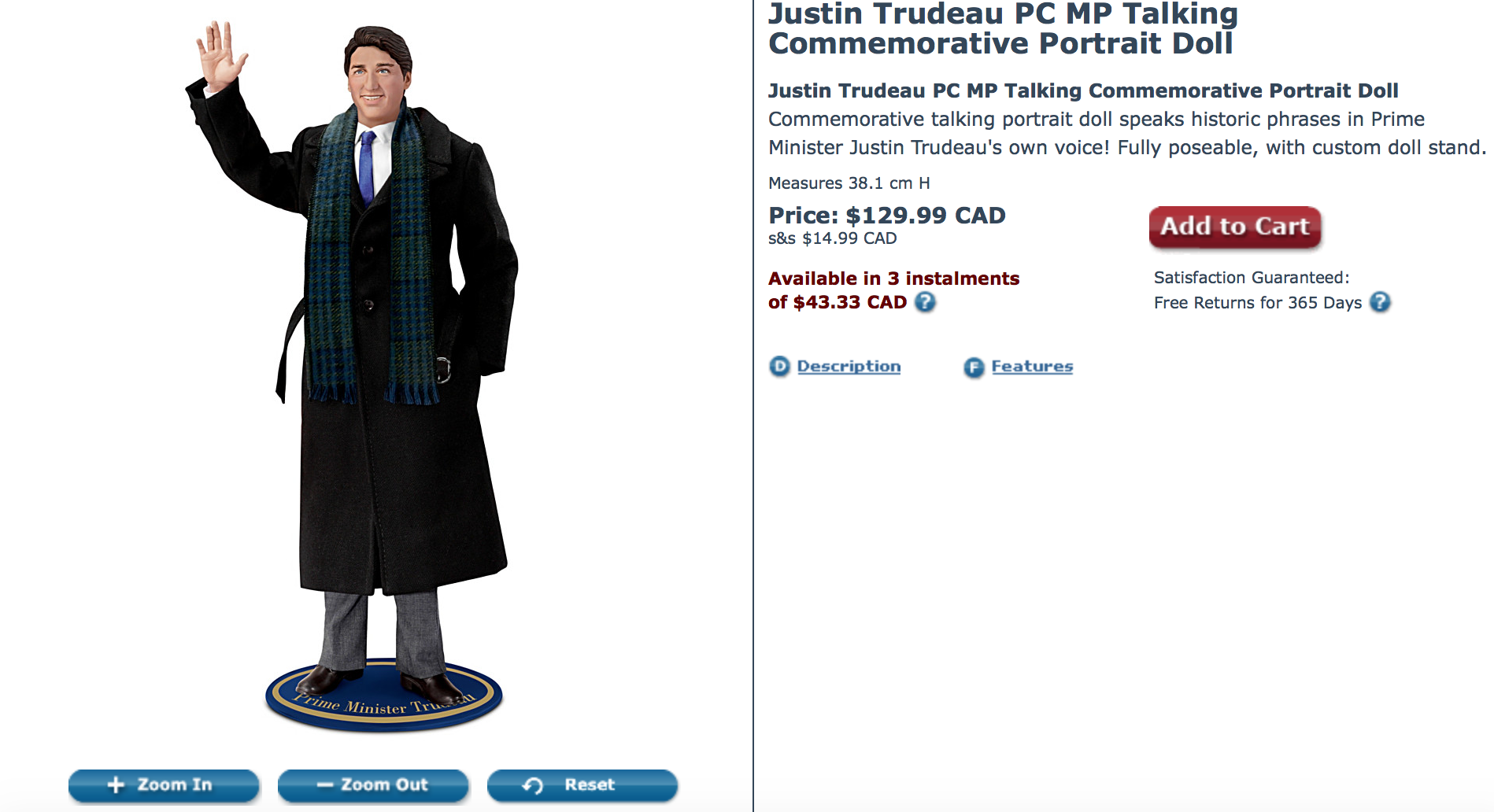Open the Features link
The width and height of the screenshot is (1494, 812).
[x=1032, y=366]
